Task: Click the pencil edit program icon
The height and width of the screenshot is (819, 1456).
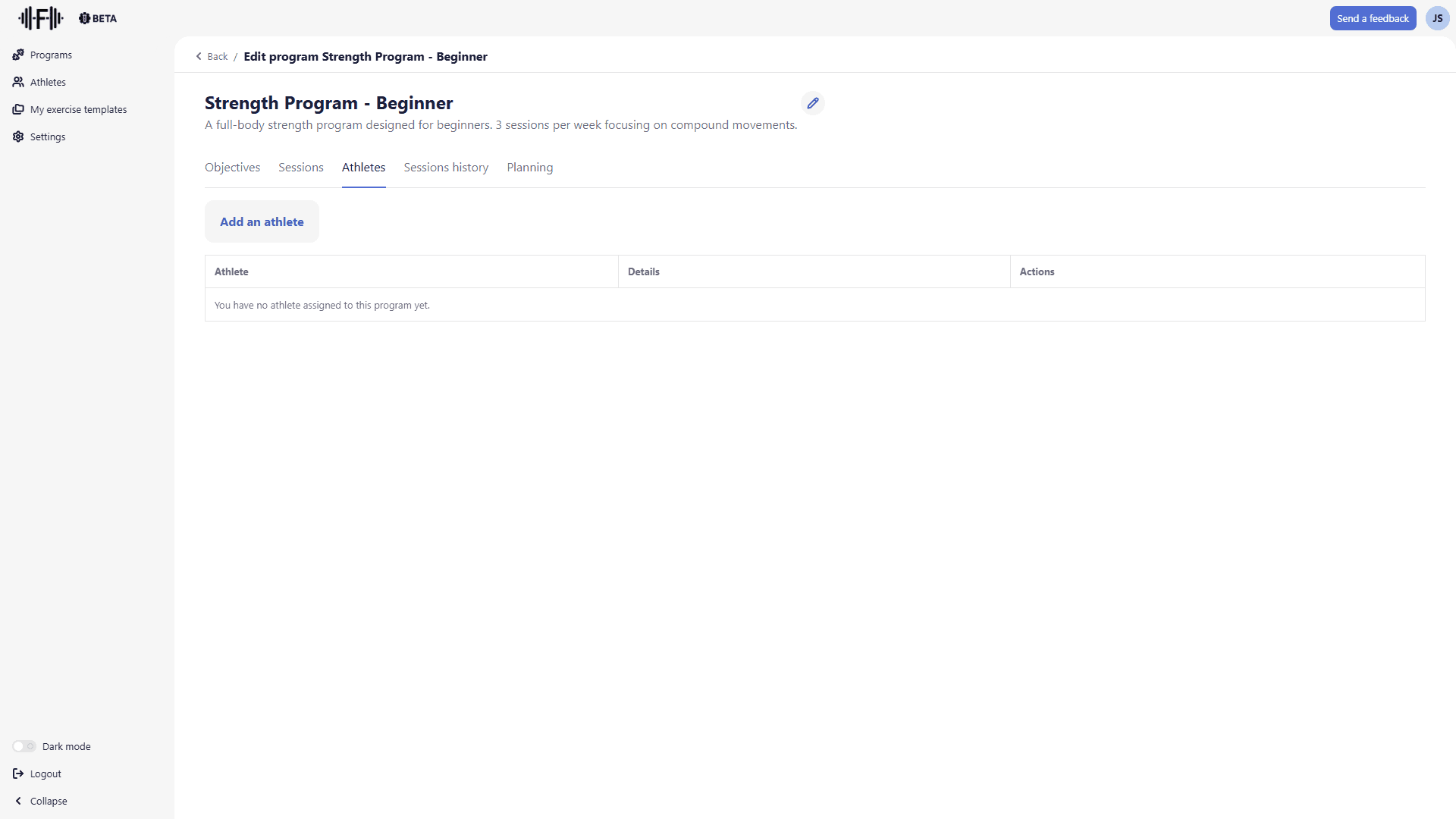Action: tap(812, 103)
